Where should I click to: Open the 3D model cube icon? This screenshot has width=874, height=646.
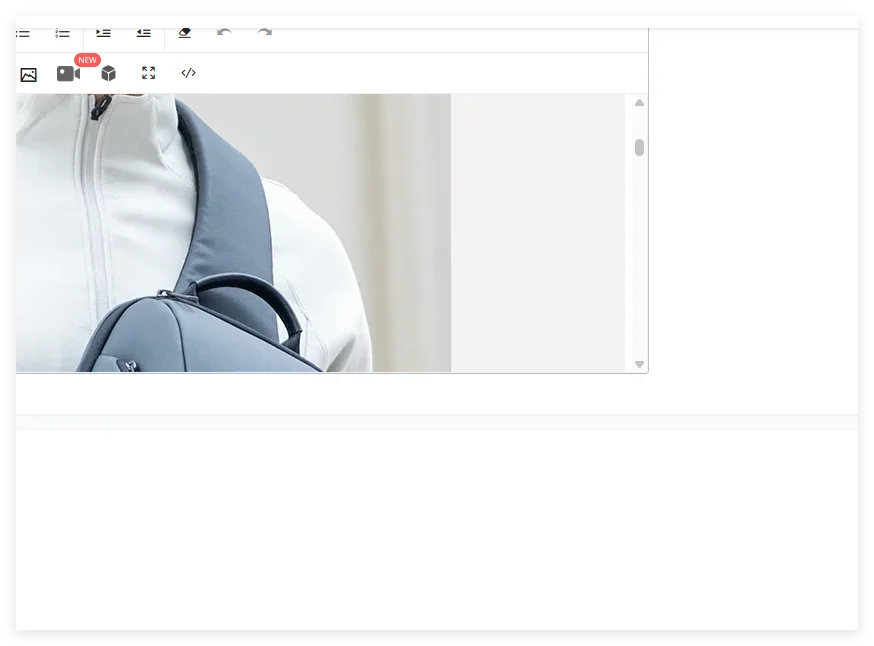click(x=109, y=74)
